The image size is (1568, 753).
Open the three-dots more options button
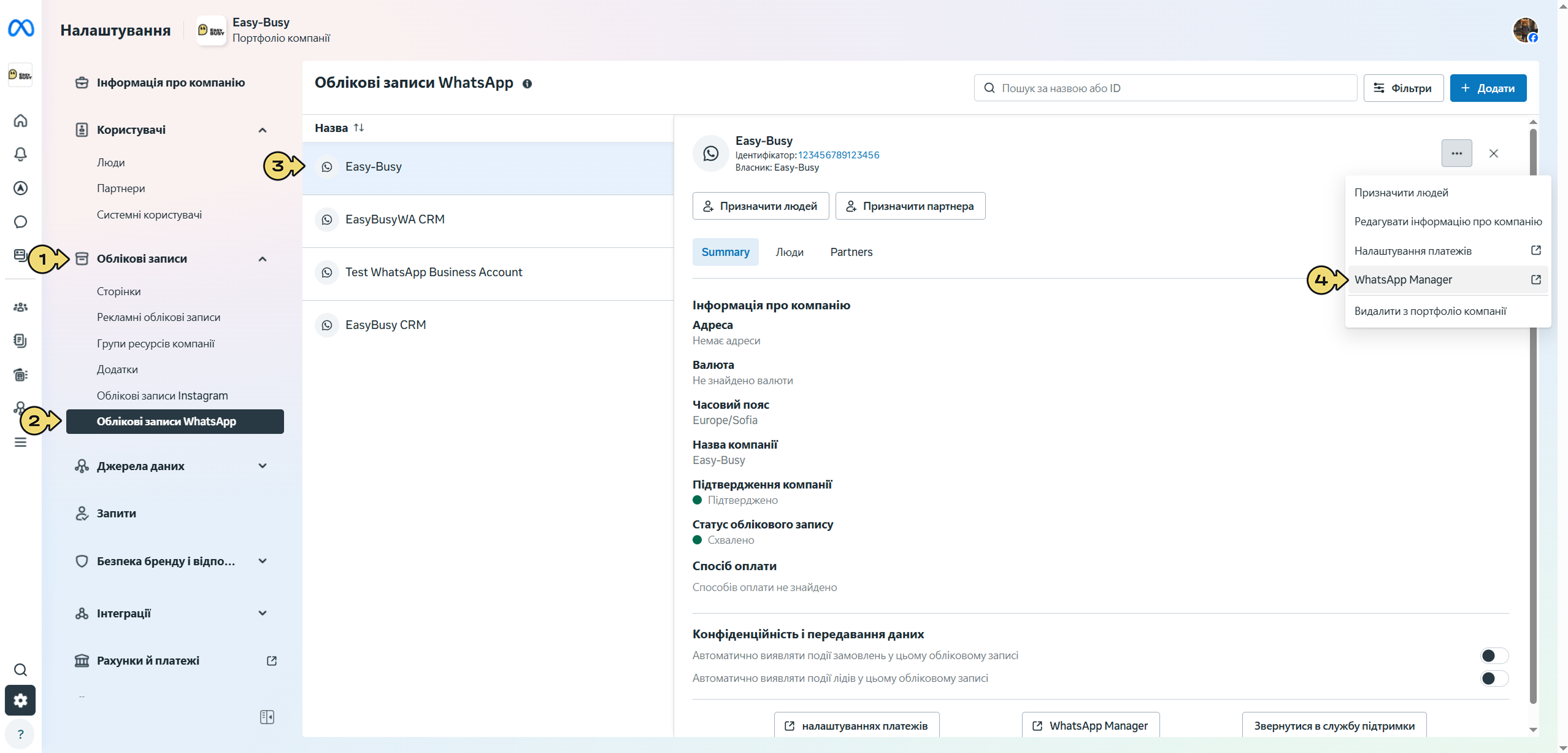[1456, 153]
